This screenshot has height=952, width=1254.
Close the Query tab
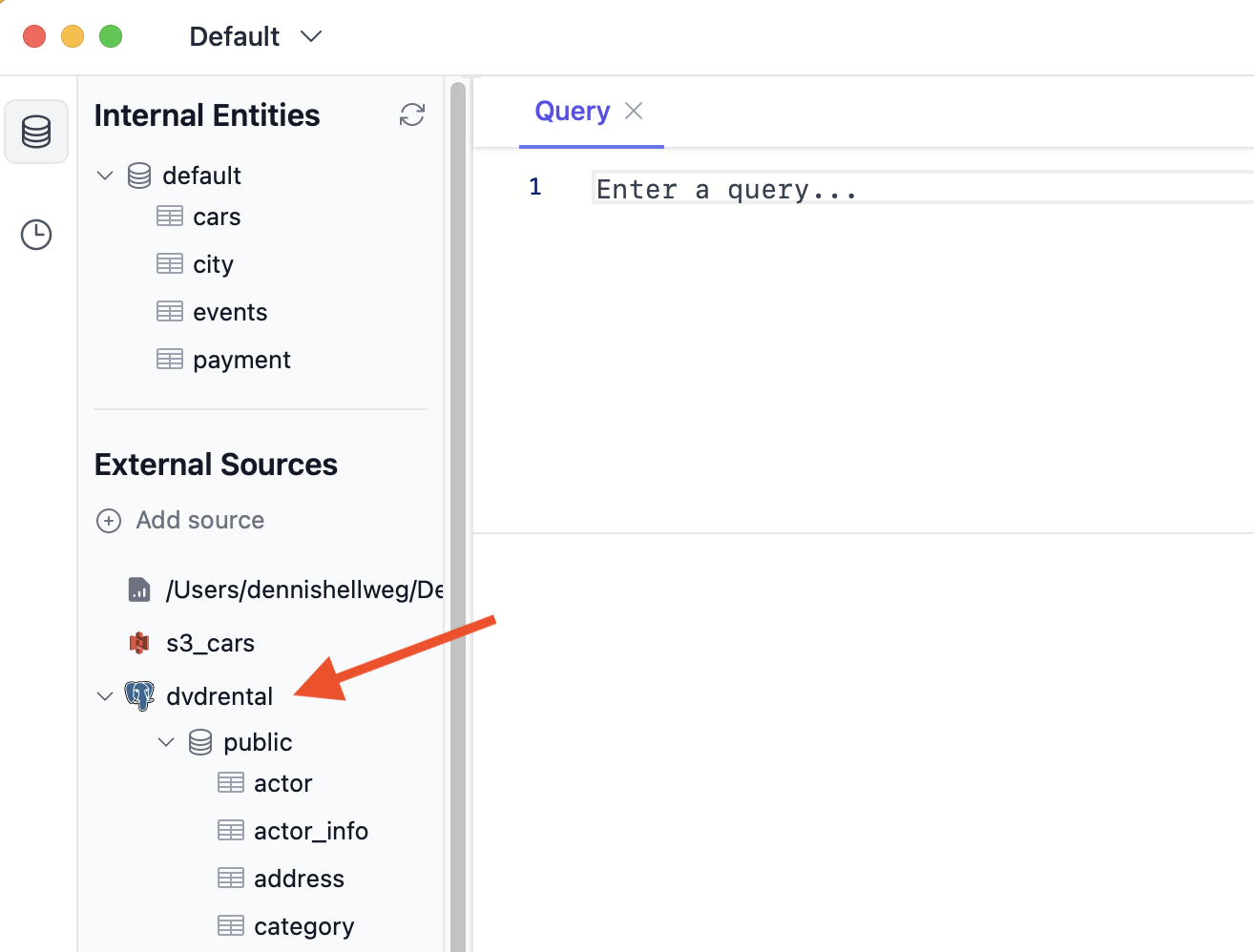coord(634,112)
